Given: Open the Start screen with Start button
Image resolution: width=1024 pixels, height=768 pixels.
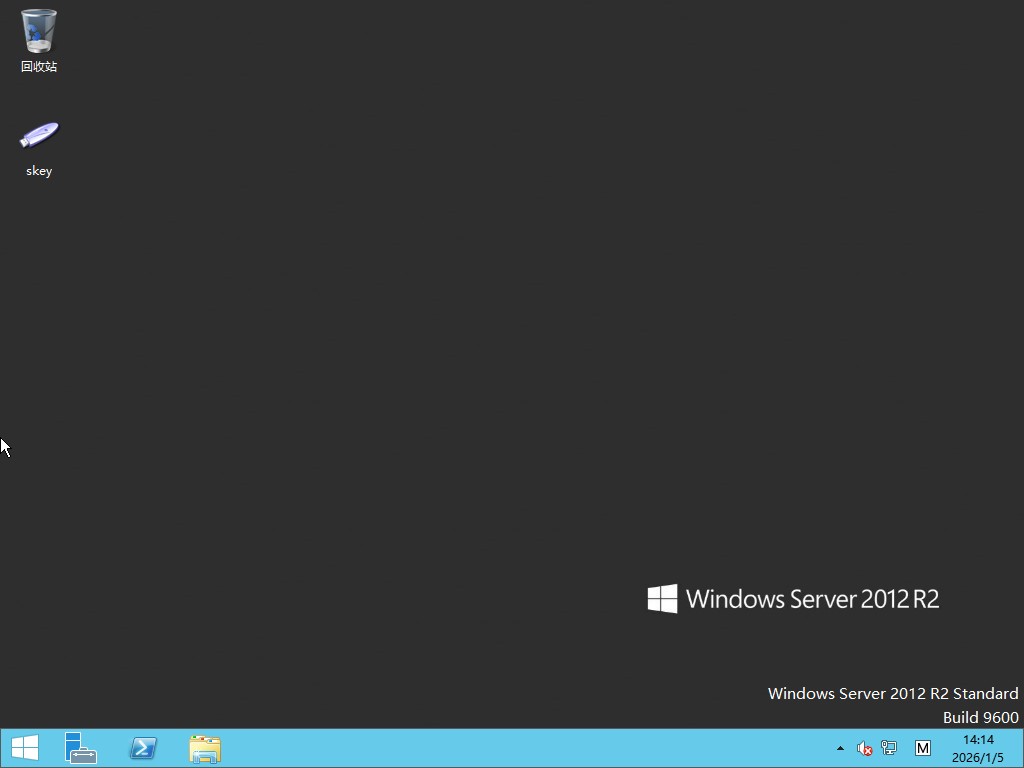Looking at the screenshot, I should pos(24,748).
